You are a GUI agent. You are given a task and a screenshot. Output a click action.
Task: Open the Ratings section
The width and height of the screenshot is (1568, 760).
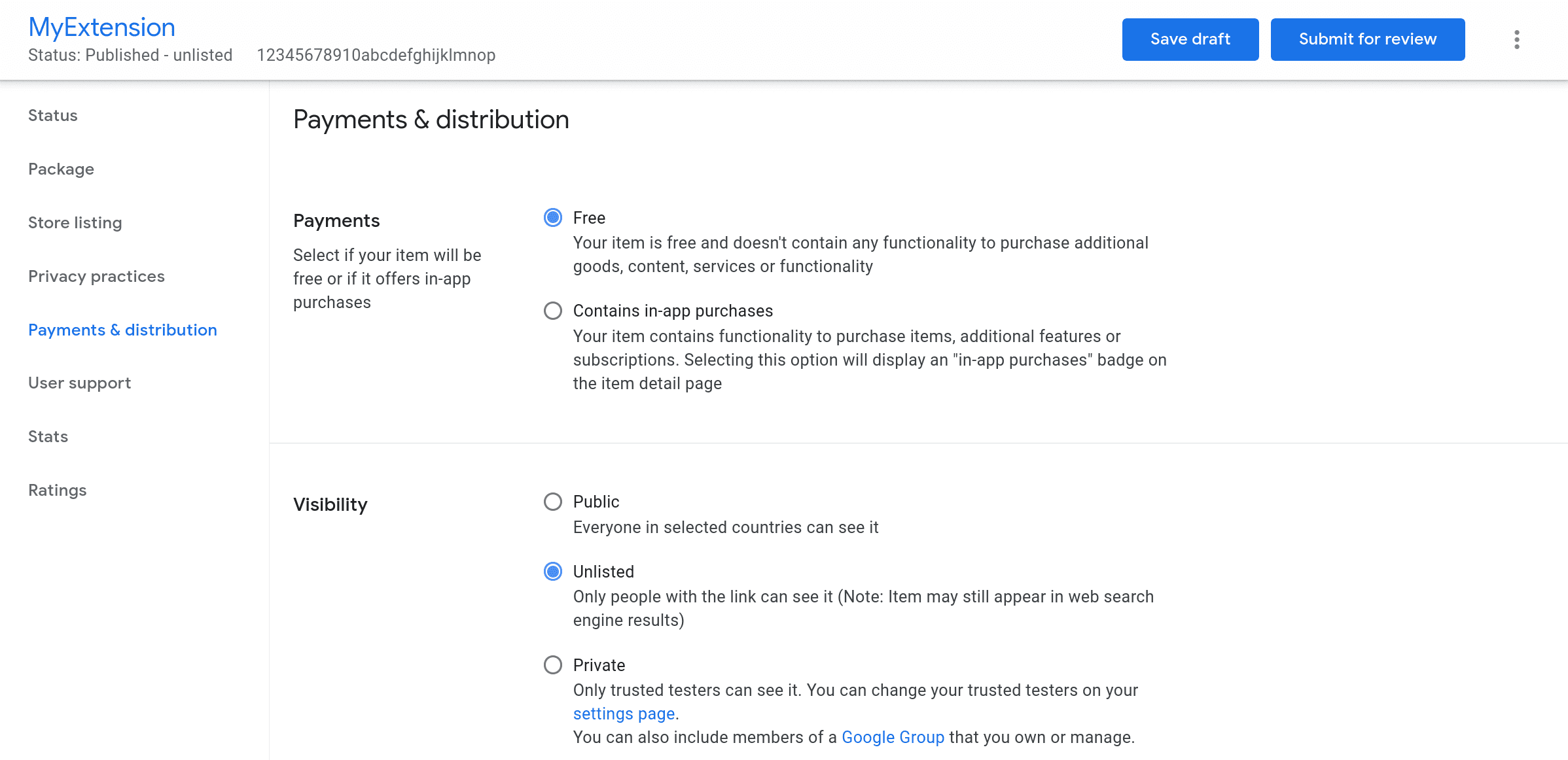(57, 490)
